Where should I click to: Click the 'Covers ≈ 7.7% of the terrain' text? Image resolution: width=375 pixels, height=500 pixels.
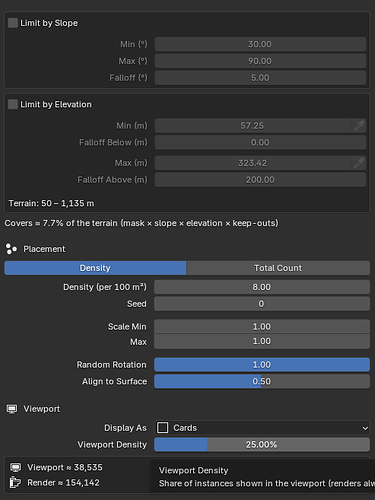coord(61,223)
